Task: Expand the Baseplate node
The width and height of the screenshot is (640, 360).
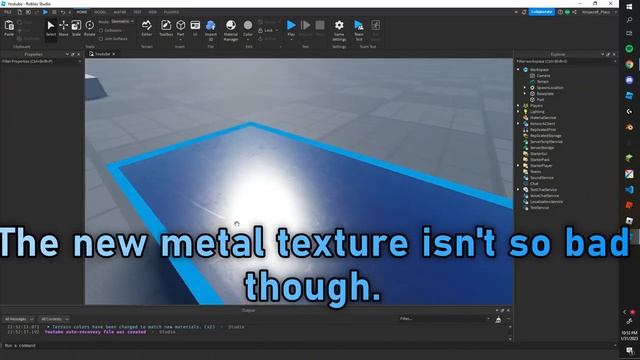Action: point(525,94)
